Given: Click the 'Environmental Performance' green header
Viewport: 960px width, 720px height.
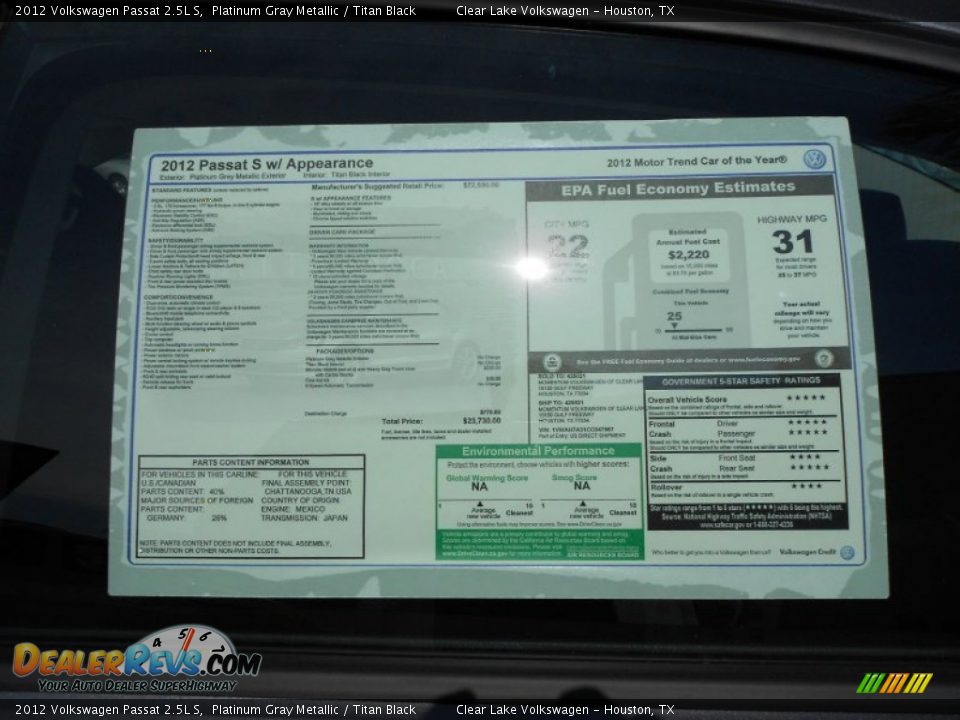Looking at the screenshot, I should (x=538, y=451).
